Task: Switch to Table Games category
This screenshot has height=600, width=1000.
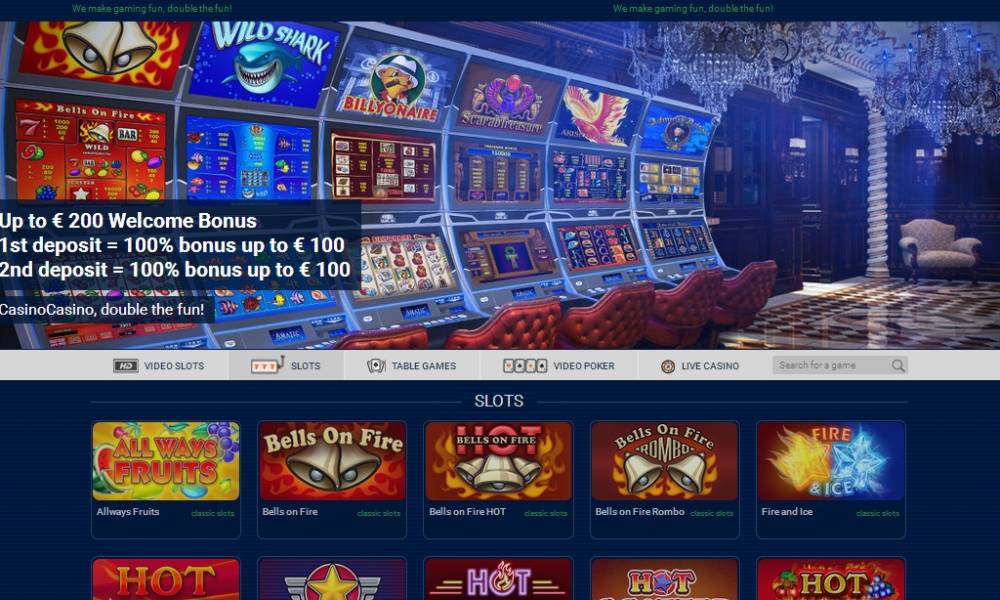Action: click(x=411, y=365)
